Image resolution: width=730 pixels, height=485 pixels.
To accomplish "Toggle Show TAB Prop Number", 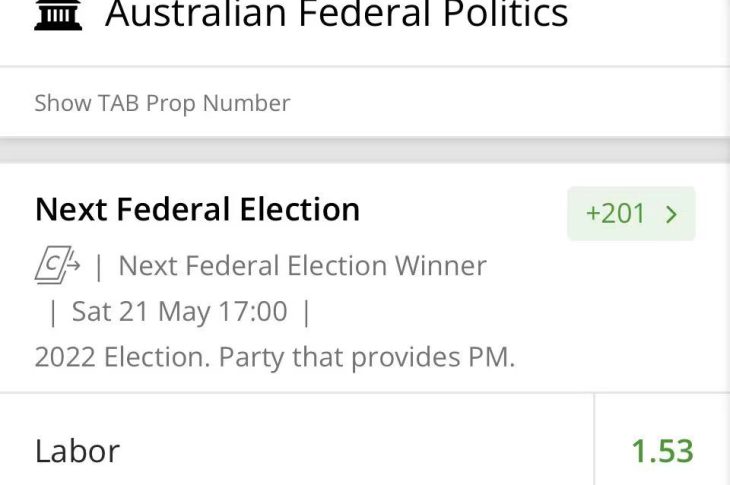I will pos(162,103).
